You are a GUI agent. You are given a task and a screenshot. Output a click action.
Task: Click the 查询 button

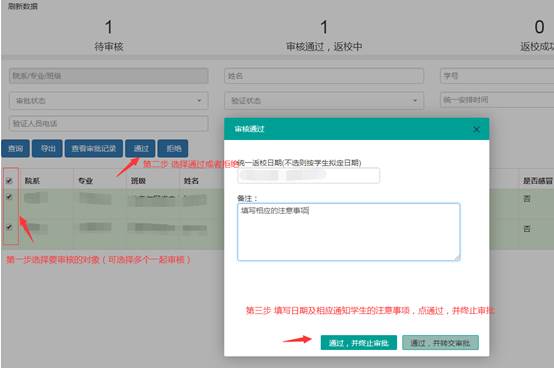pos(16,148)
